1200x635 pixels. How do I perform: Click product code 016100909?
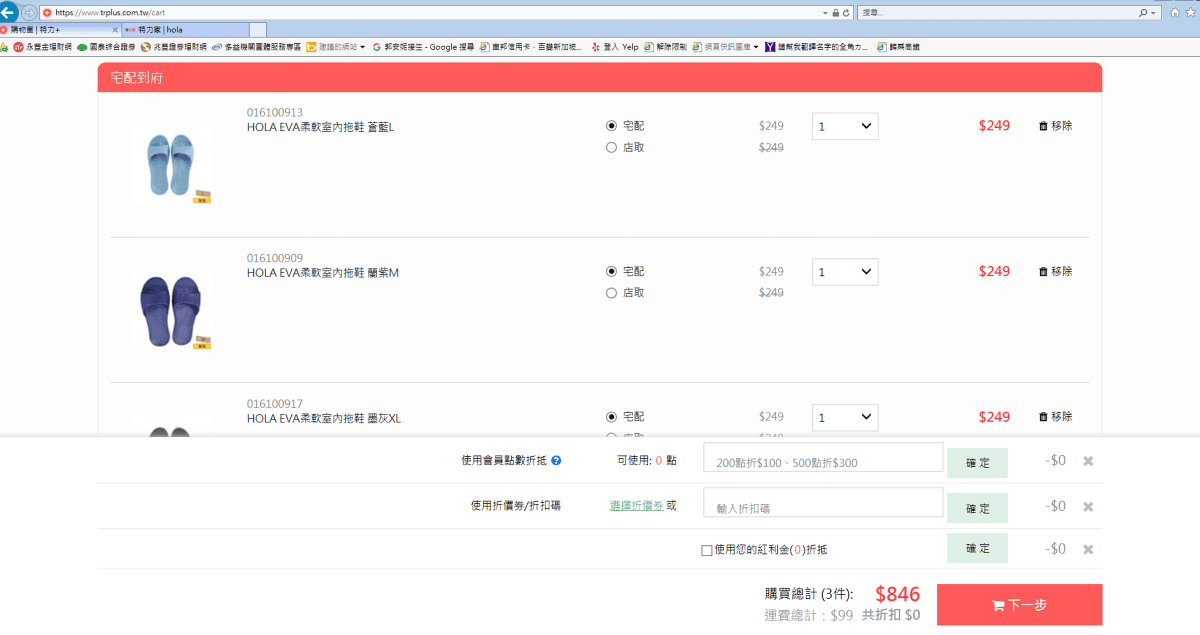[x=275, y=258]
